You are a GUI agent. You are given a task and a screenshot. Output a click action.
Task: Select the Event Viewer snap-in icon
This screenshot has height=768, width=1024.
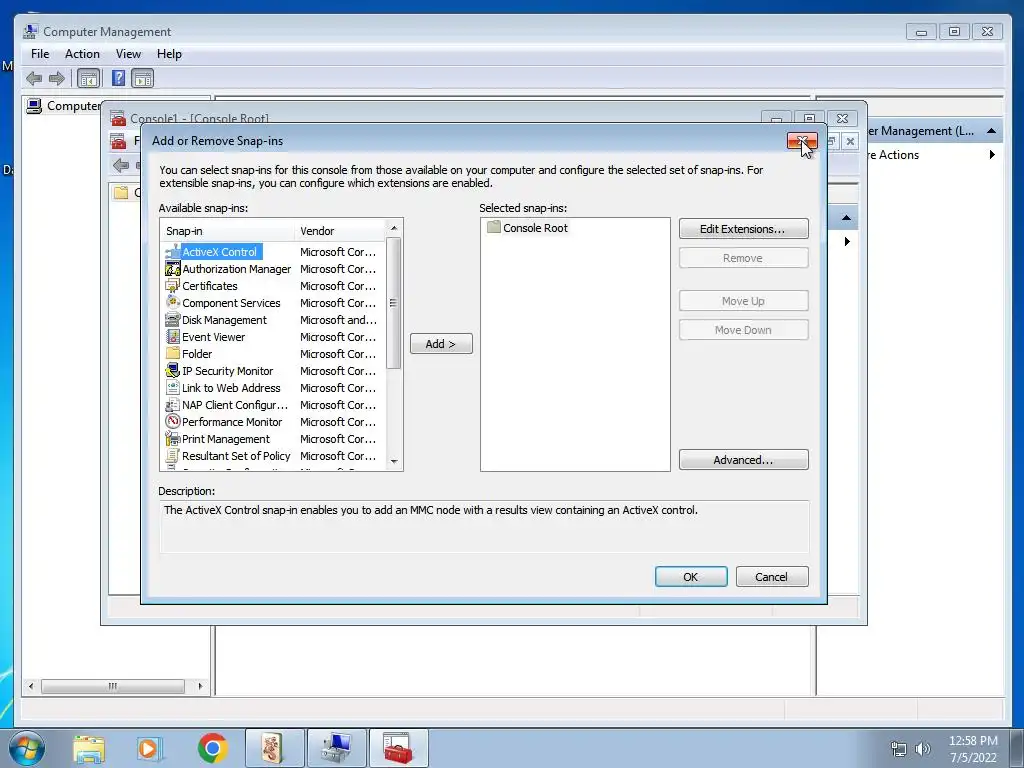point(172,337)
